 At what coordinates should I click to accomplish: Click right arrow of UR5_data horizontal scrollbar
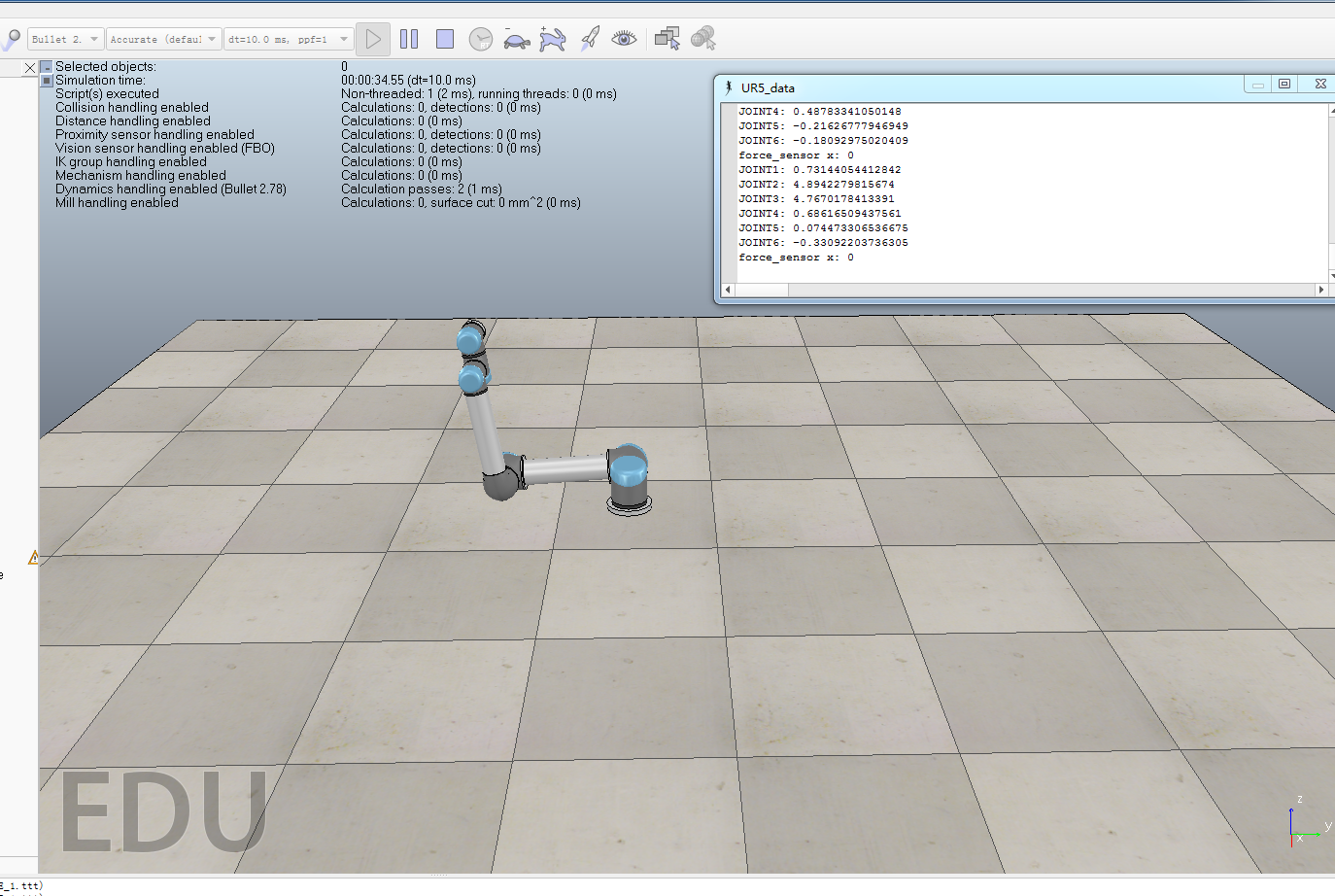click(1320, 290)
